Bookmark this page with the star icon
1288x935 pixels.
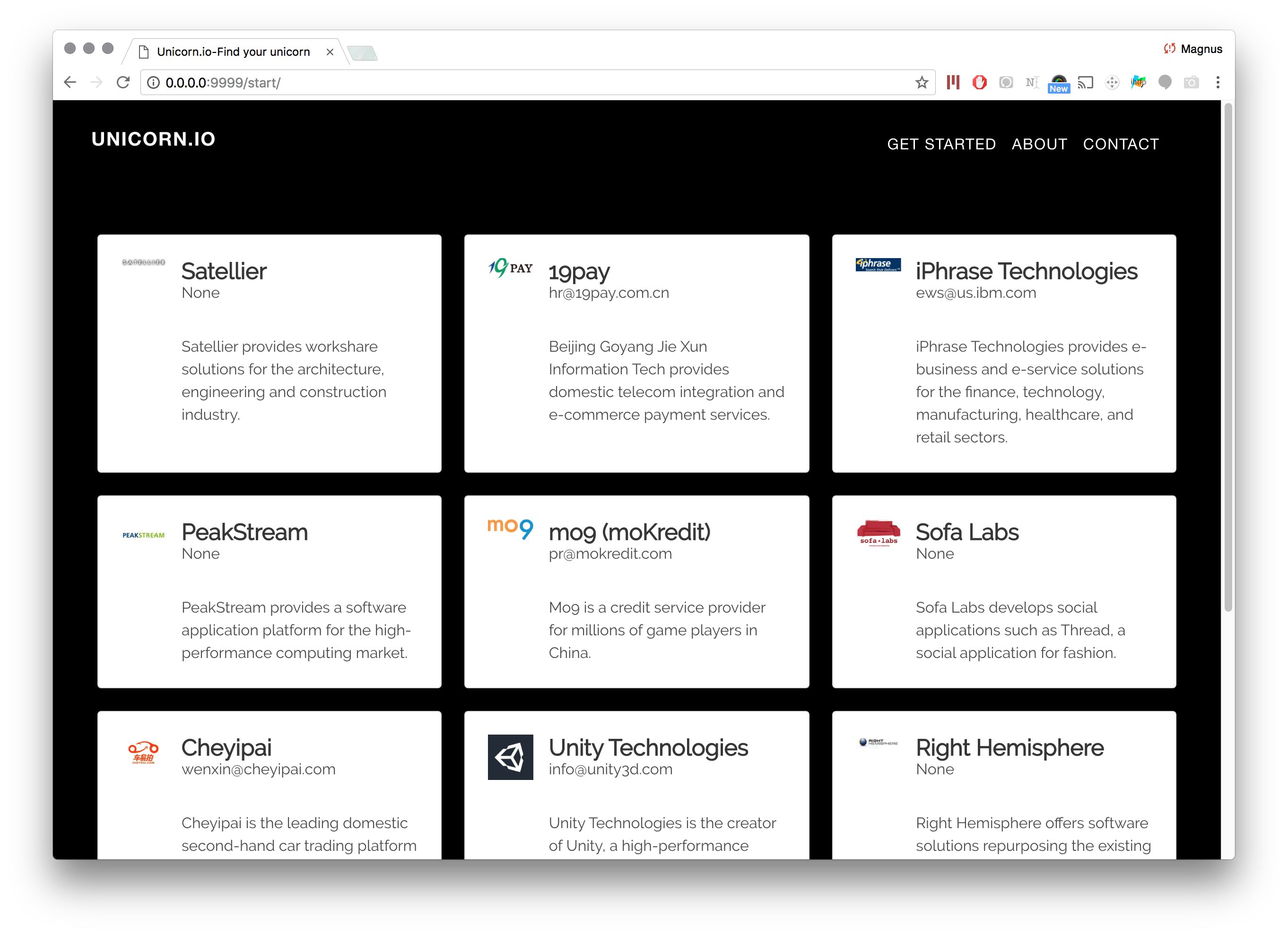pos(921,83)
